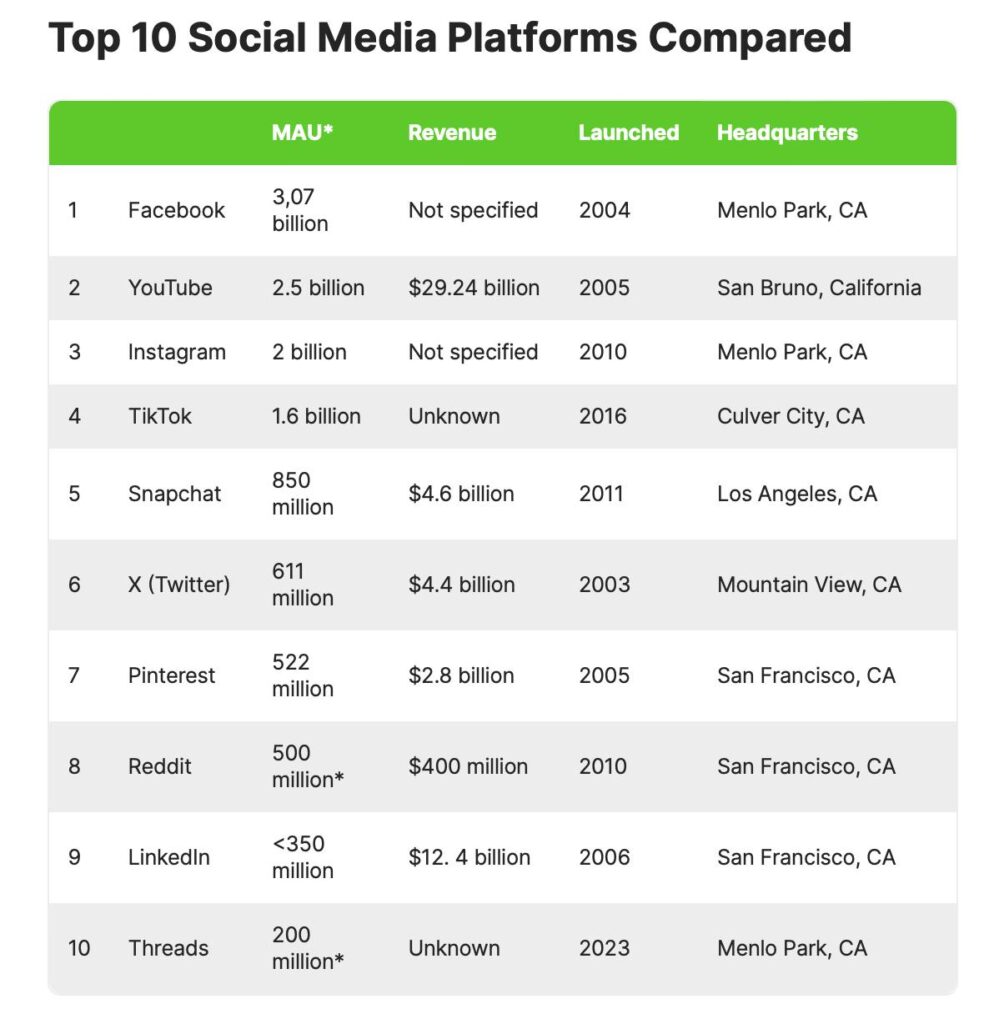Click YouTube's $29.24 billion revenue cell
Viewport: 1004px width, 1024px height.
474,288
